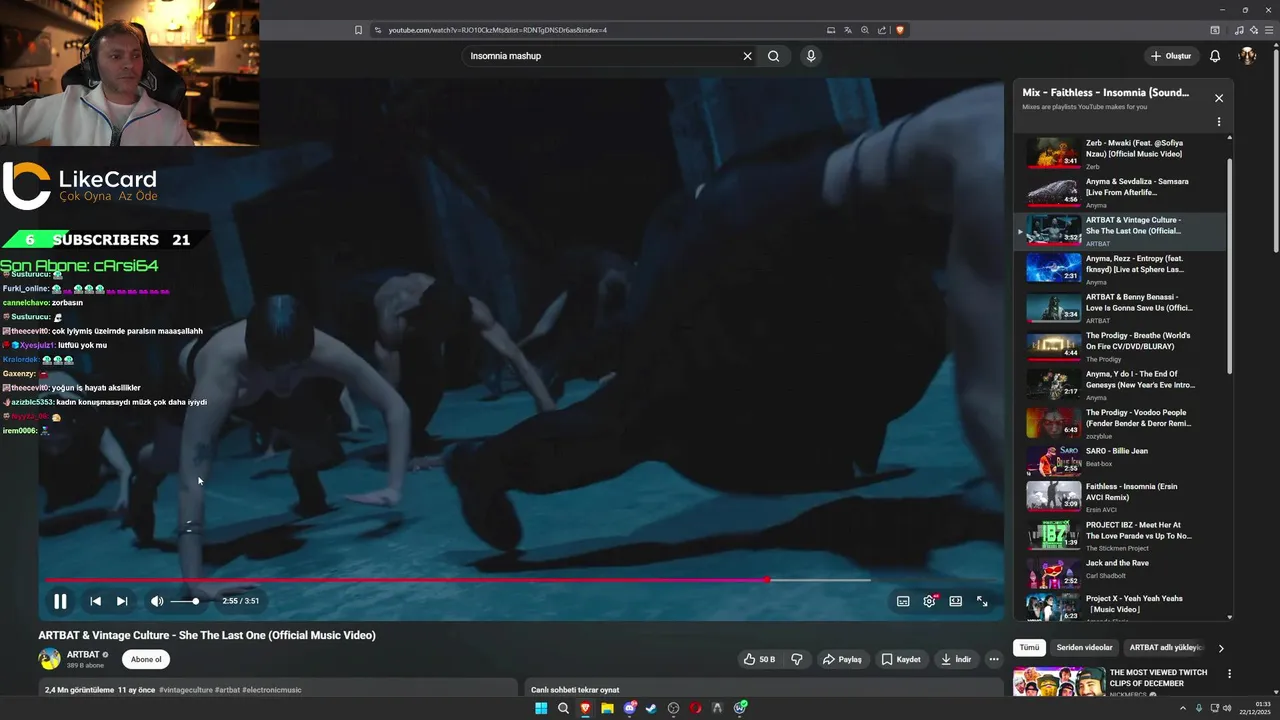Mute the video with the speaker icon
1280x720 pixels.
click(157, 601)
